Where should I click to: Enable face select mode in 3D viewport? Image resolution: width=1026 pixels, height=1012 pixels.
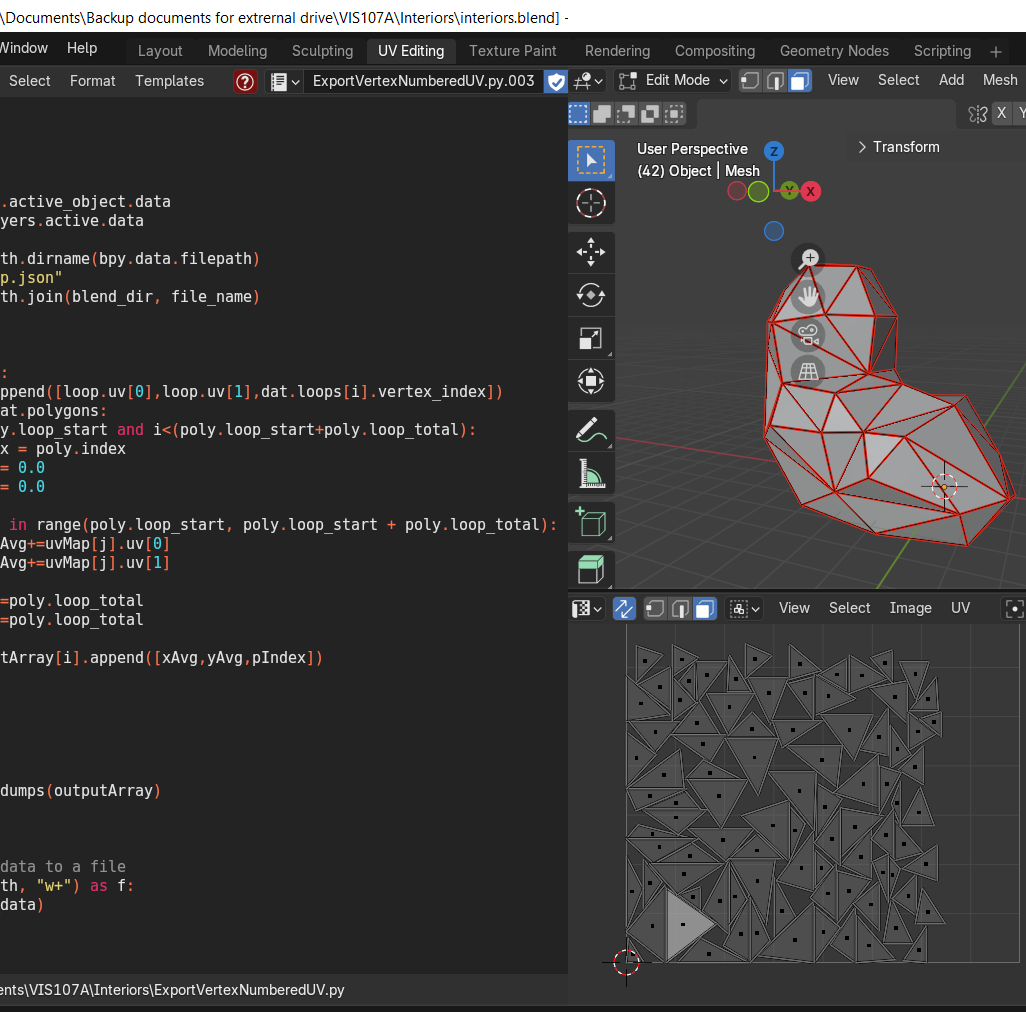pos(799,81)
